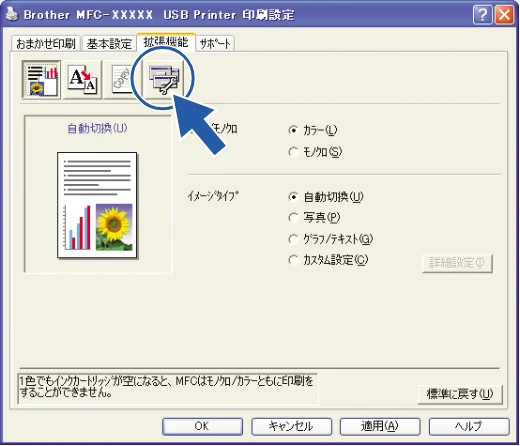Switch to the 基本設定 tab
The image size is (520, 446).
tap(109, 44)
